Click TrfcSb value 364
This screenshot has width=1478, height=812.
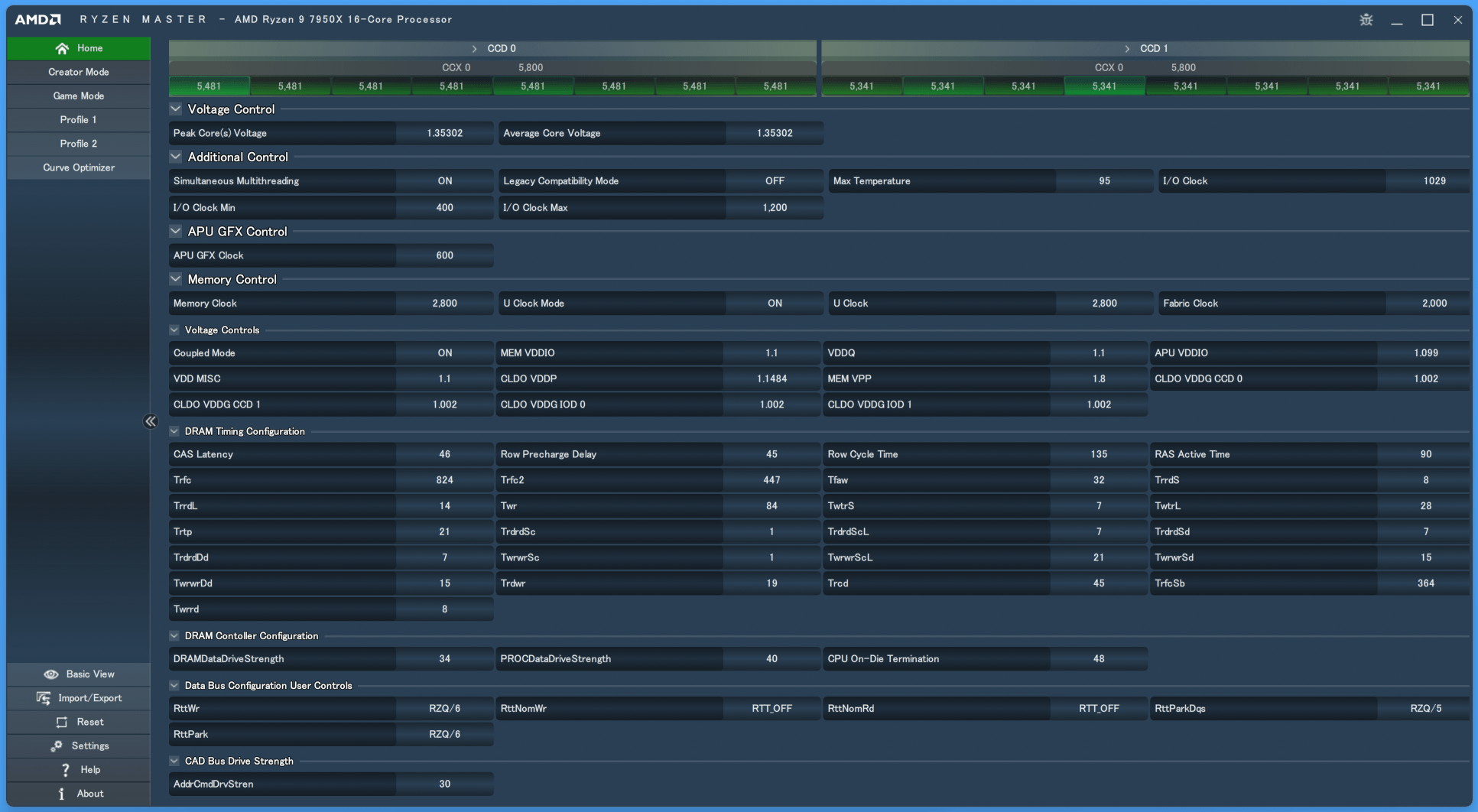point(1426,583)
